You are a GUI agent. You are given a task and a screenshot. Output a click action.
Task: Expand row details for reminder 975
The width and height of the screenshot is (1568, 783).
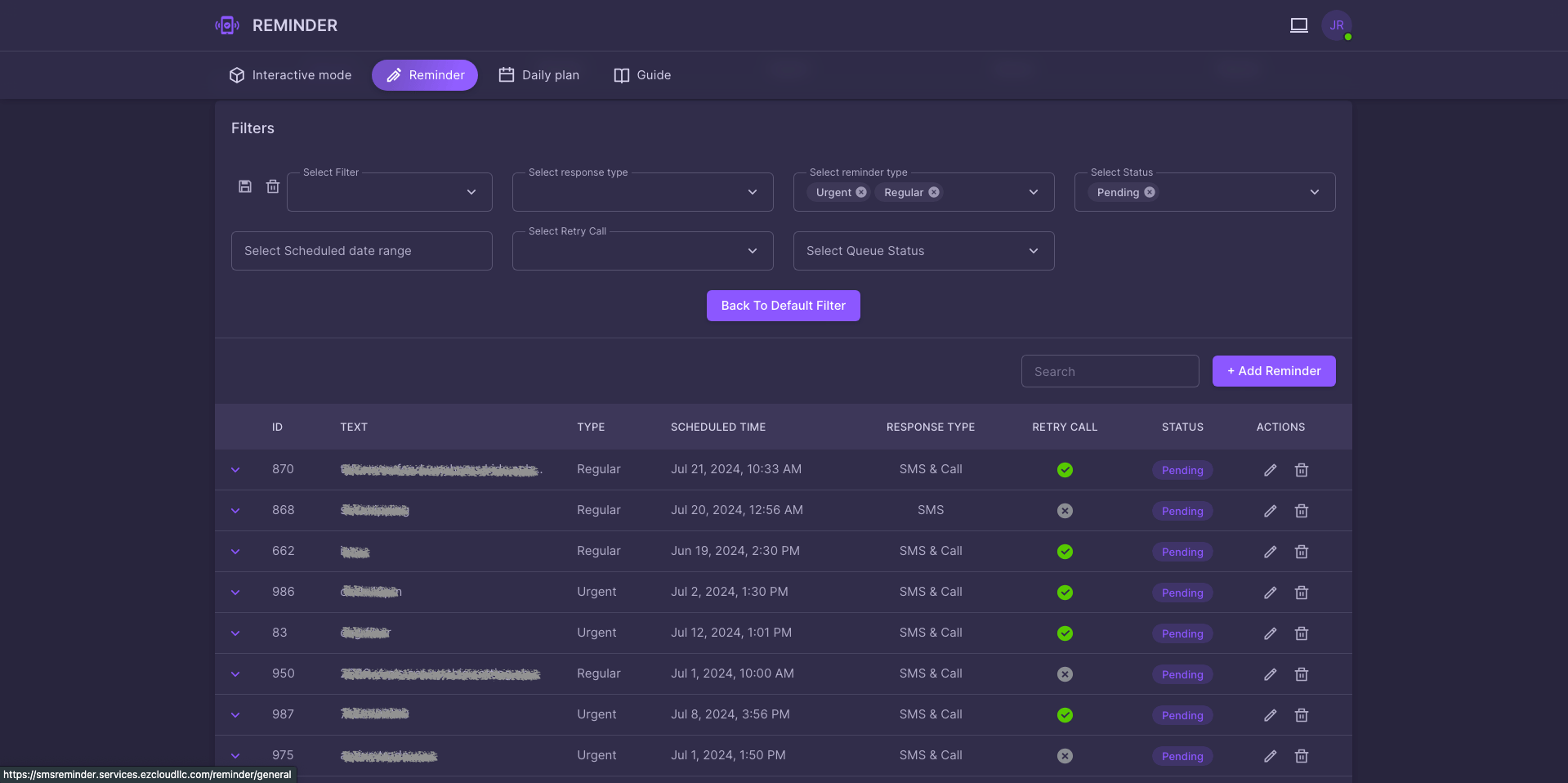[x=235, y=756]
